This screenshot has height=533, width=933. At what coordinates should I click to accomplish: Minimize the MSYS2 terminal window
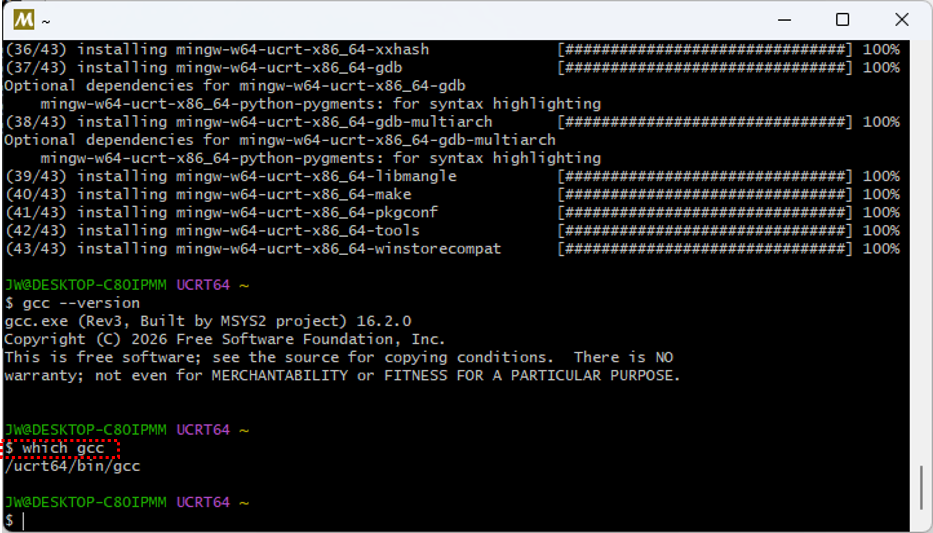pyautogui.click(x=784, y=20)
